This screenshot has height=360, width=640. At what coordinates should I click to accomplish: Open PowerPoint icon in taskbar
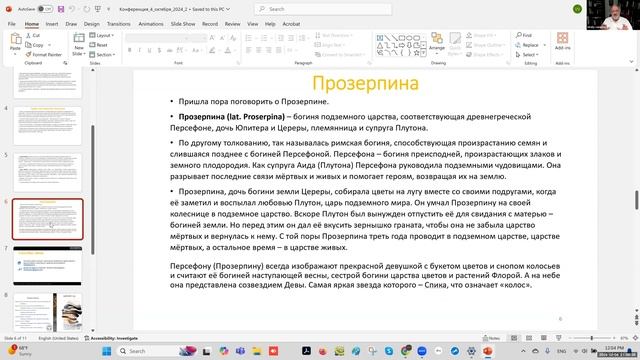[x=488, y=351]
